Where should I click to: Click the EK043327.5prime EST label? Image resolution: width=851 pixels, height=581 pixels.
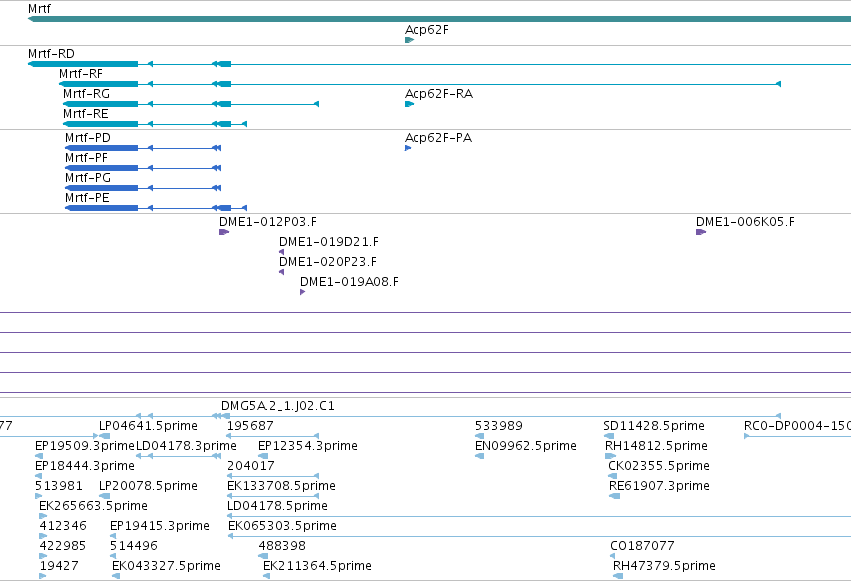pyautogui.click(x=166, y=566)
